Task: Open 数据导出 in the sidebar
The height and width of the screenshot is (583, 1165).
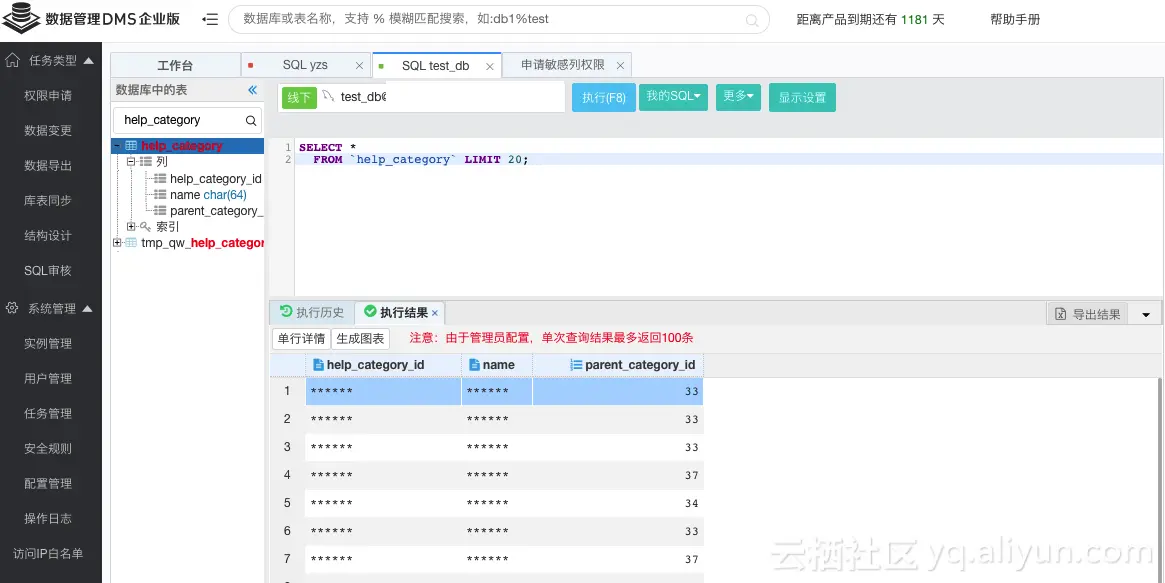Action: (48, 166)
